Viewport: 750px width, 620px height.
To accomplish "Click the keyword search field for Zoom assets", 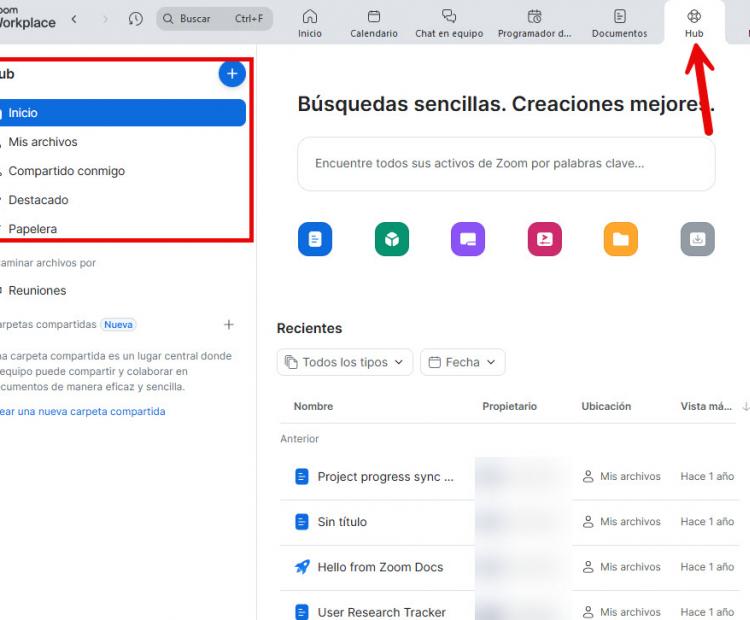I will coord(506,163).
